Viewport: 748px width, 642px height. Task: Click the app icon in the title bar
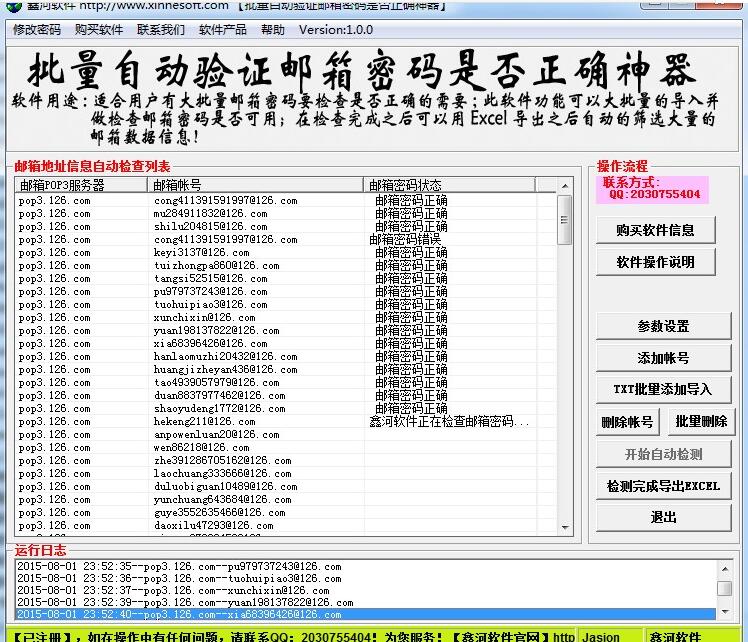pos(13,5)
